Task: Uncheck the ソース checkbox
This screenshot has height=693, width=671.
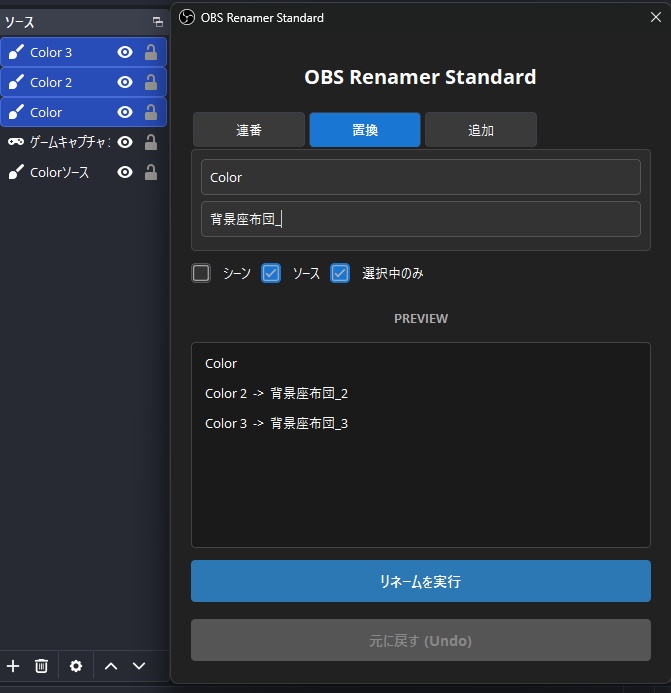Action: pos(271,273)
